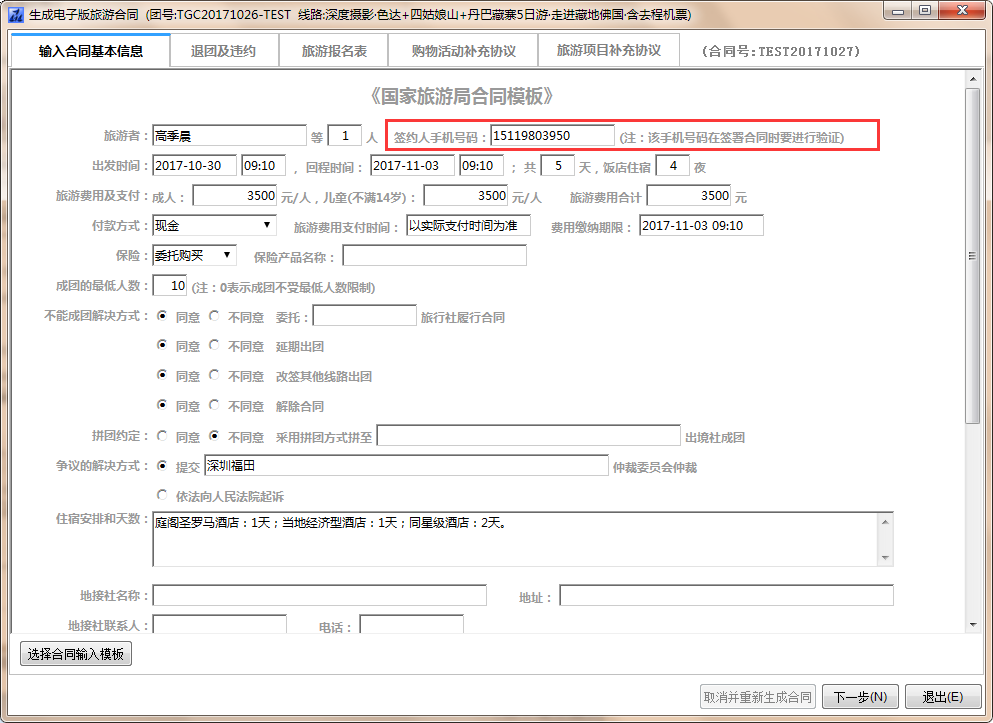This screenshot has width=993, height=723.
Task: Close the contract window
Action: (x=963, y=11)
